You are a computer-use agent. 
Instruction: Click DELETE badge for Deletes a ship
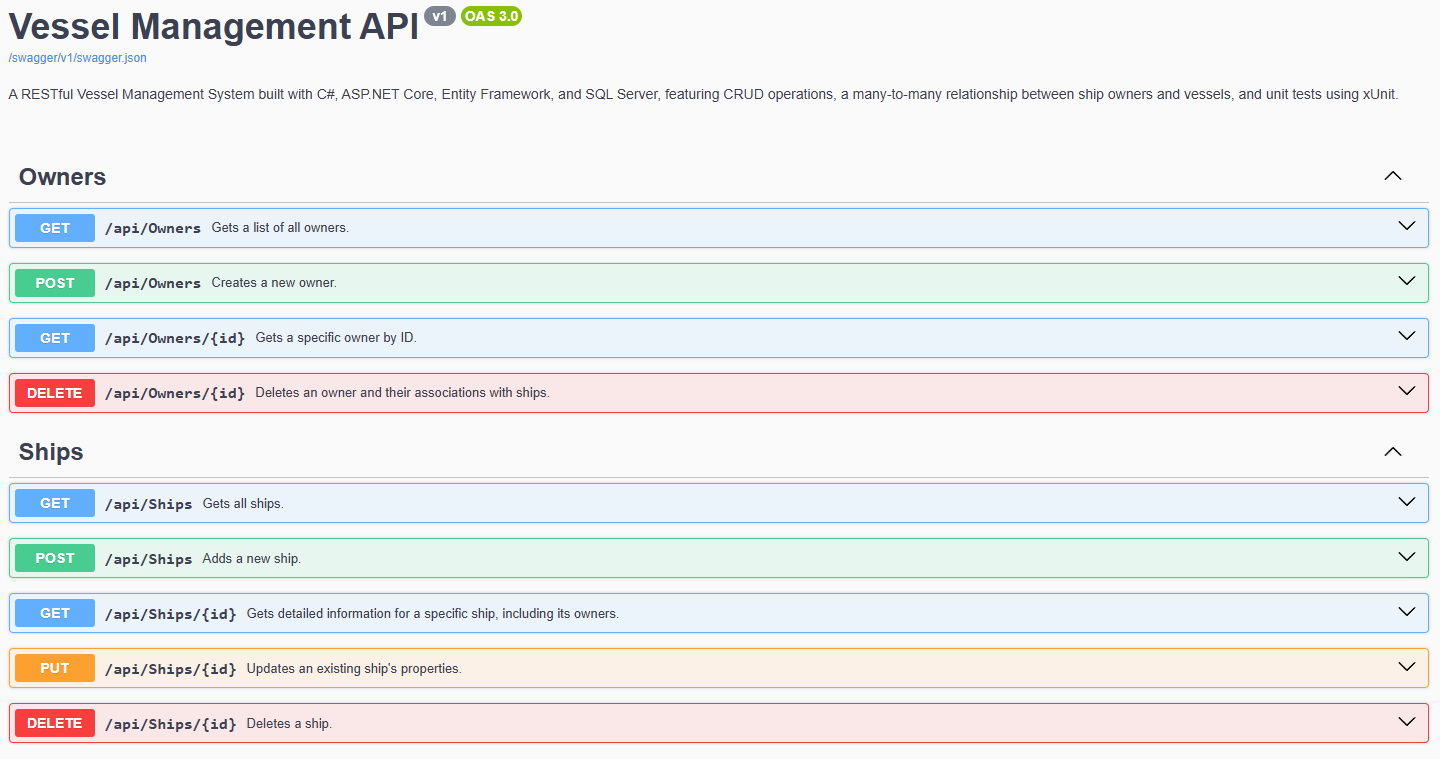pyautogui.click(x=55, y=723)
